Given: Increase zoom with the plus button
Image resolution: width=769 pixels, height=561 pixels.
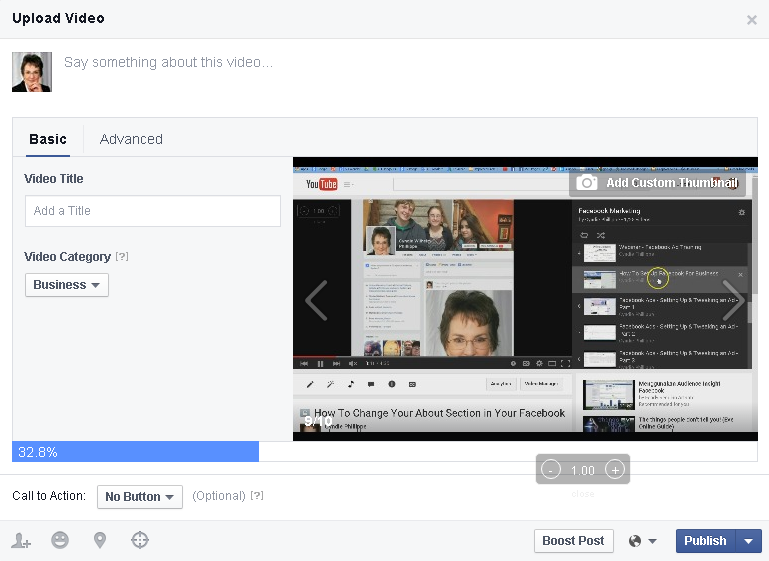Looking at the screenshot, I should click(615, 470).
